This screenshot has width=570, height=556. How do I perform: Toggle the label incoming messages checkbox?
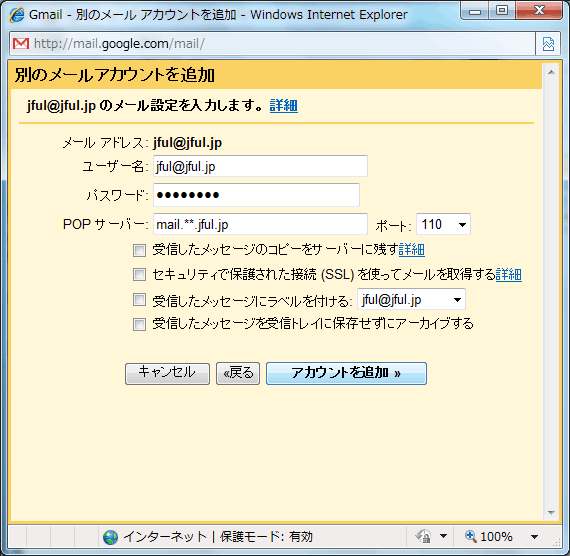click(139, 300)
